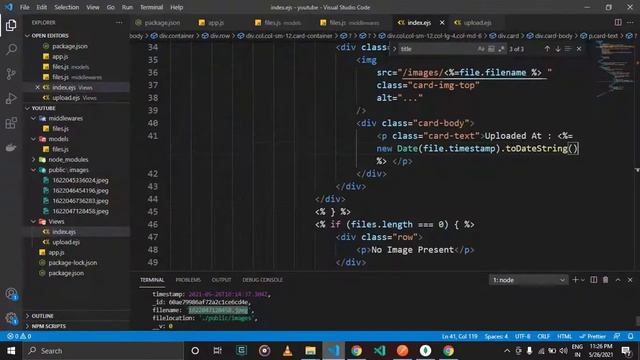Open the Search view in activity bar
Image resolution: width=640 pixels, height=360 pixels.
coord(11,49)
